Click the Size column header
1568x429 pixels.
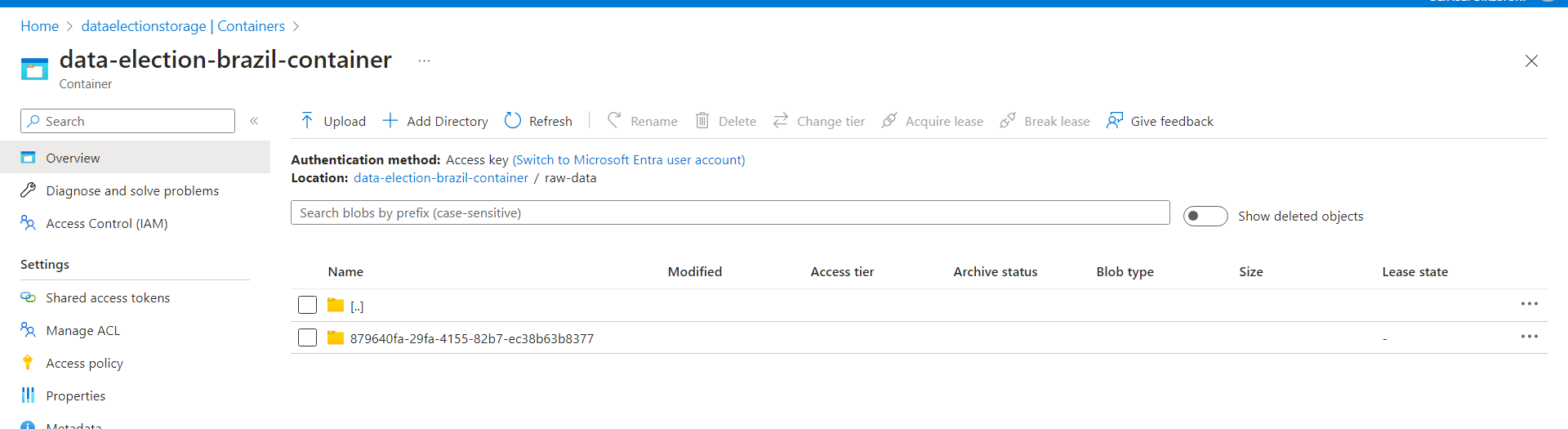click(x=1251, y=272)
